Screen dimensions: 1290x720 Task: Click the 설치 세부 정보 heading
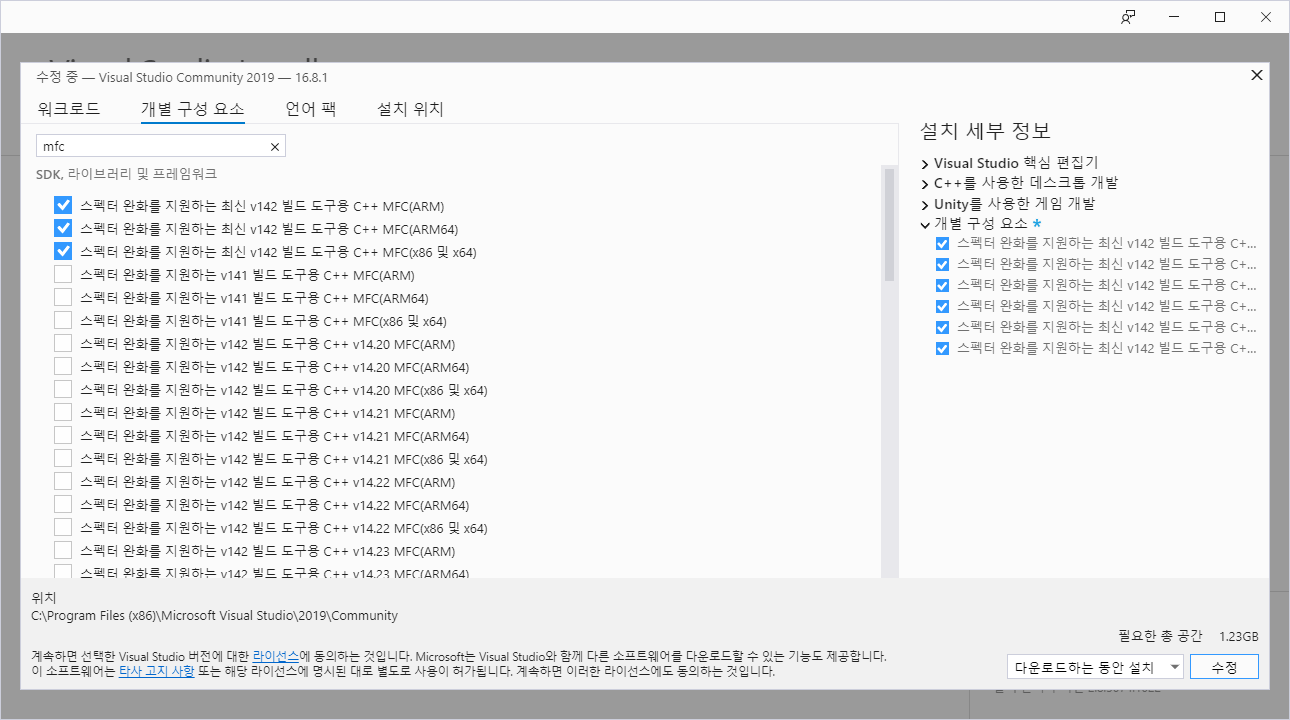[x=985, y=131]
